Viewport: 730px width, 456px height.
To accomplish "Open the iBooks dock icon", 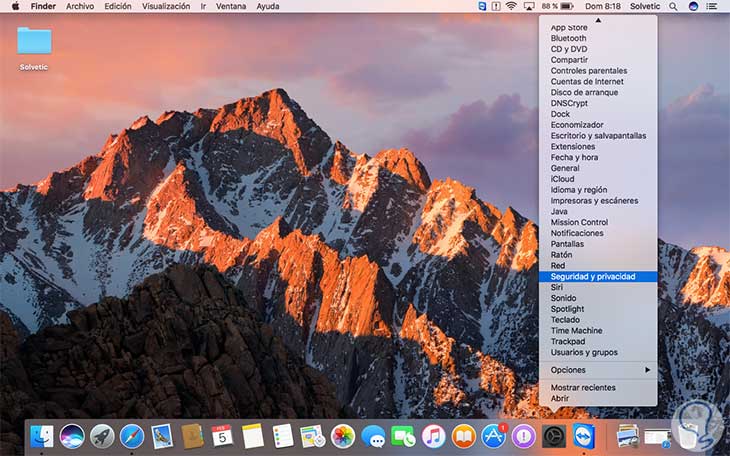I will [463, 436].
